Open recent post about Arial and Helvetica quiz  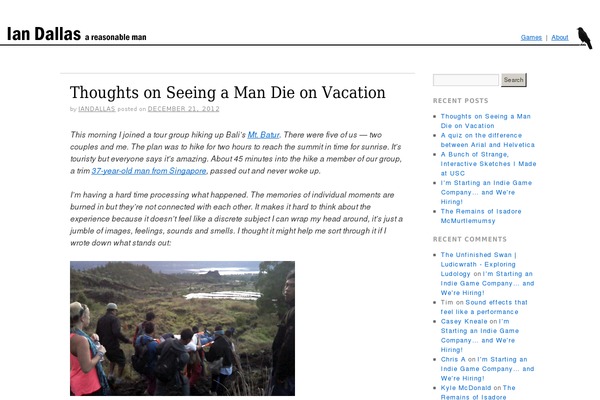[x=488, y=140]
